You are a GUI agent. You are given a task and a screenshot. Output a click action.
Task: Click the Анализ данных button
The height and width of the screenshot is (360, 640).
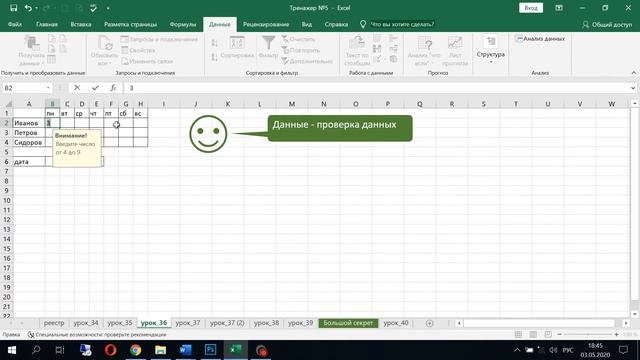(540, 39)
